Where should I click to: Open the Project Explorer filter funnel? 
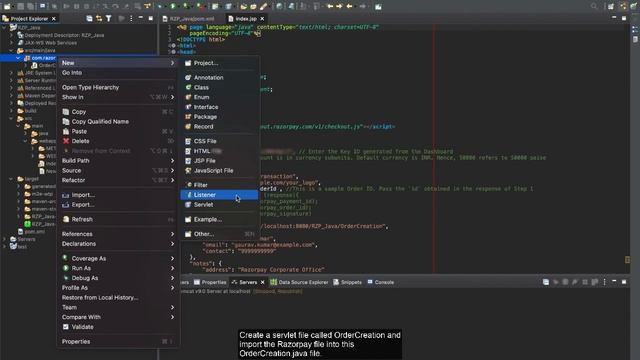click(109, 18)
